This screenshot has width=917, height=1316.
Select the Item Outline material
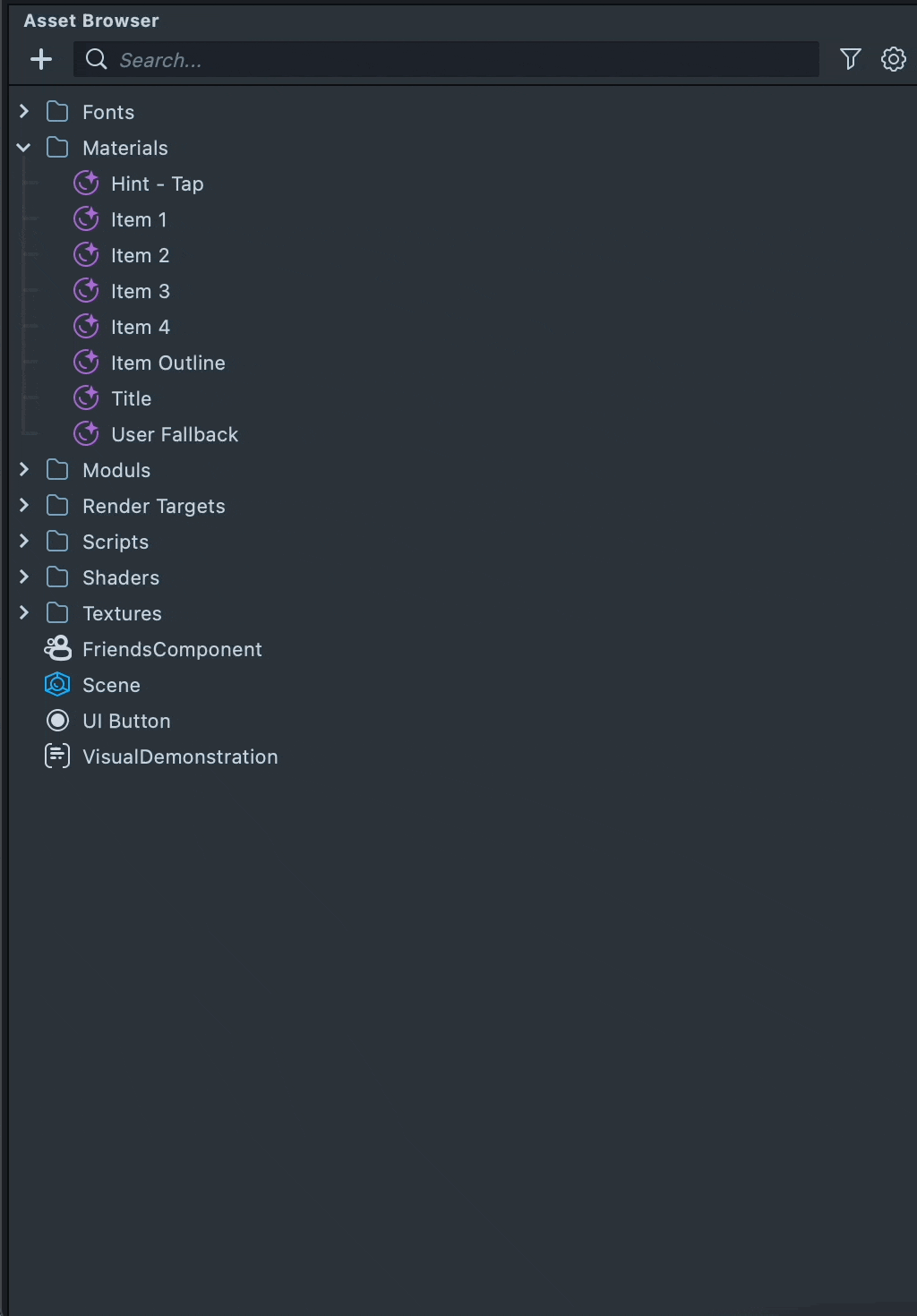point(167,363)
